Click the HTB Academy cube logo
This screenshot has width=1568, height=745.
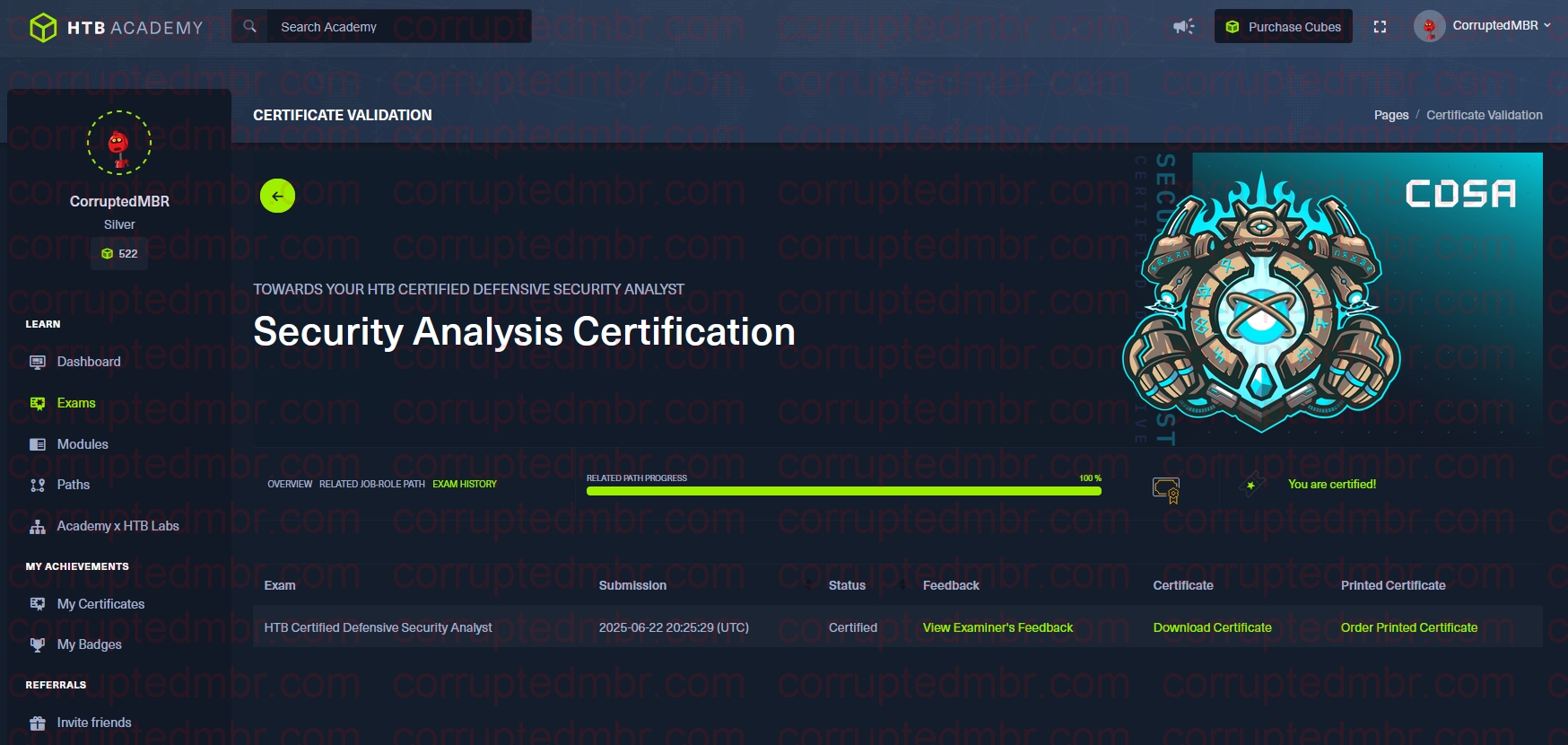point(43,28)
